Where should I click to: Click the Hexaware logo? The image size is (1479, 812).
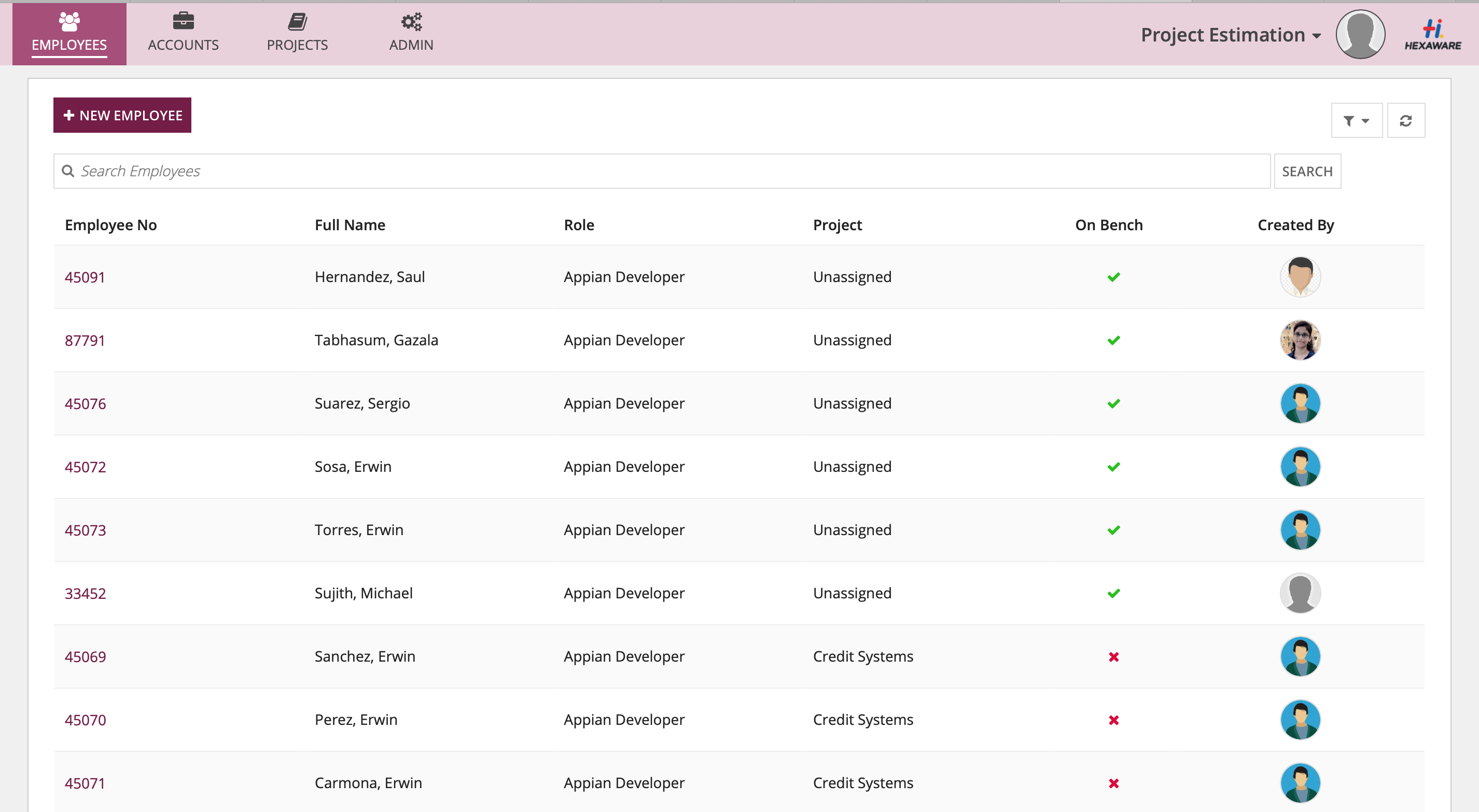pyautogui.click(x=1432, y=34)
